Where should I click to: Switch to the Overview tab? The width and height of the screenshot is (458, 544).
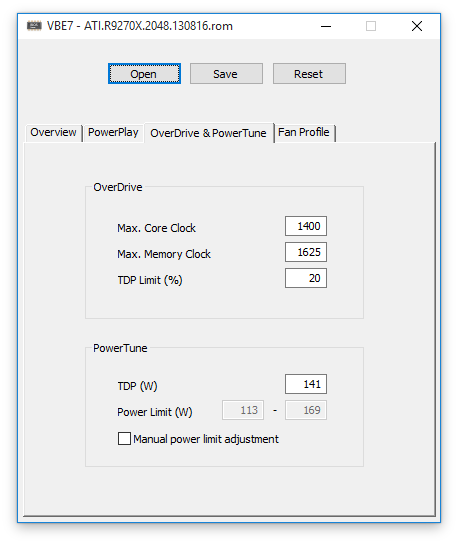(53, 133)
